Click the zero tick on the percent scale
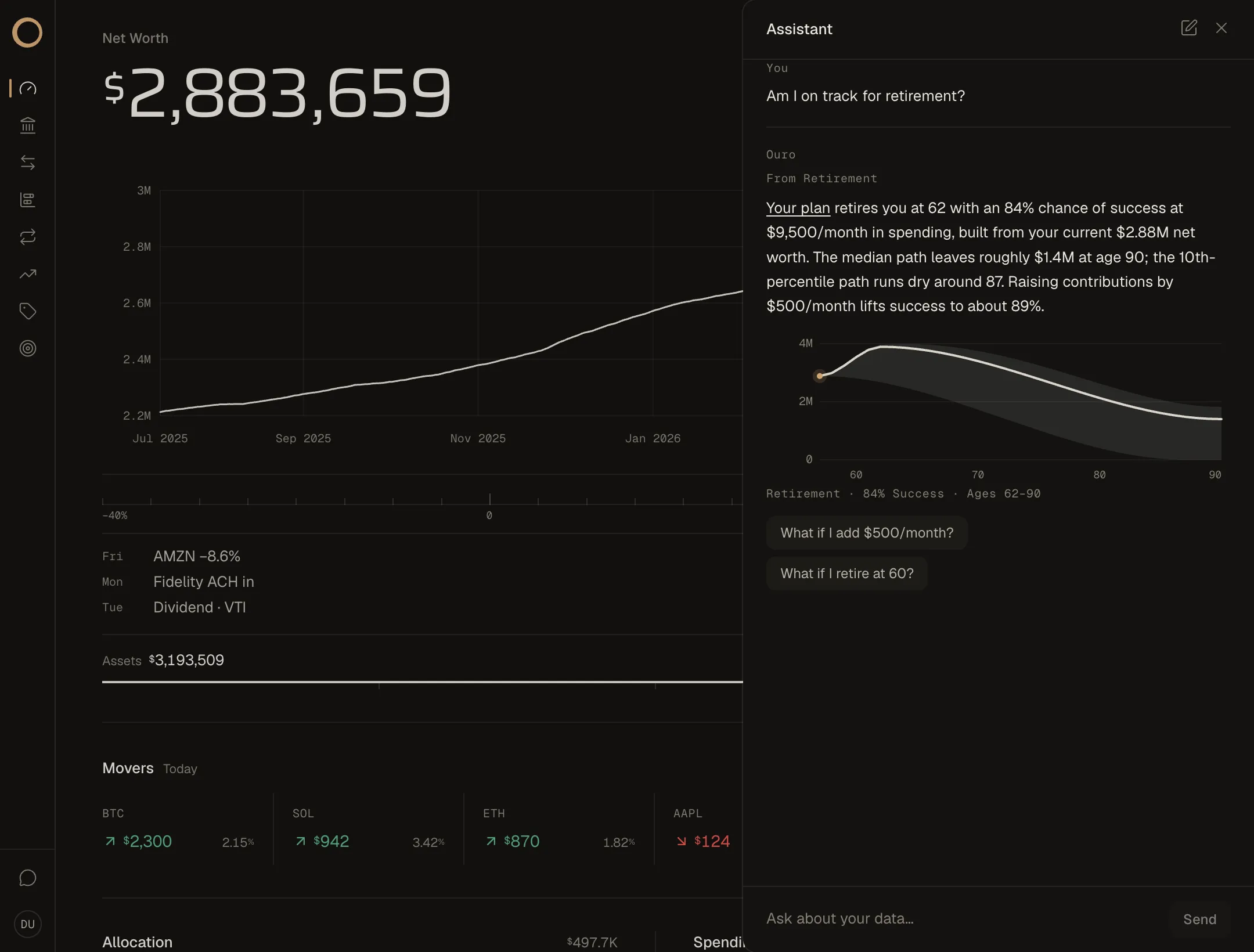This screenshot has width=1254, height=952. click(x=489, y=500)
